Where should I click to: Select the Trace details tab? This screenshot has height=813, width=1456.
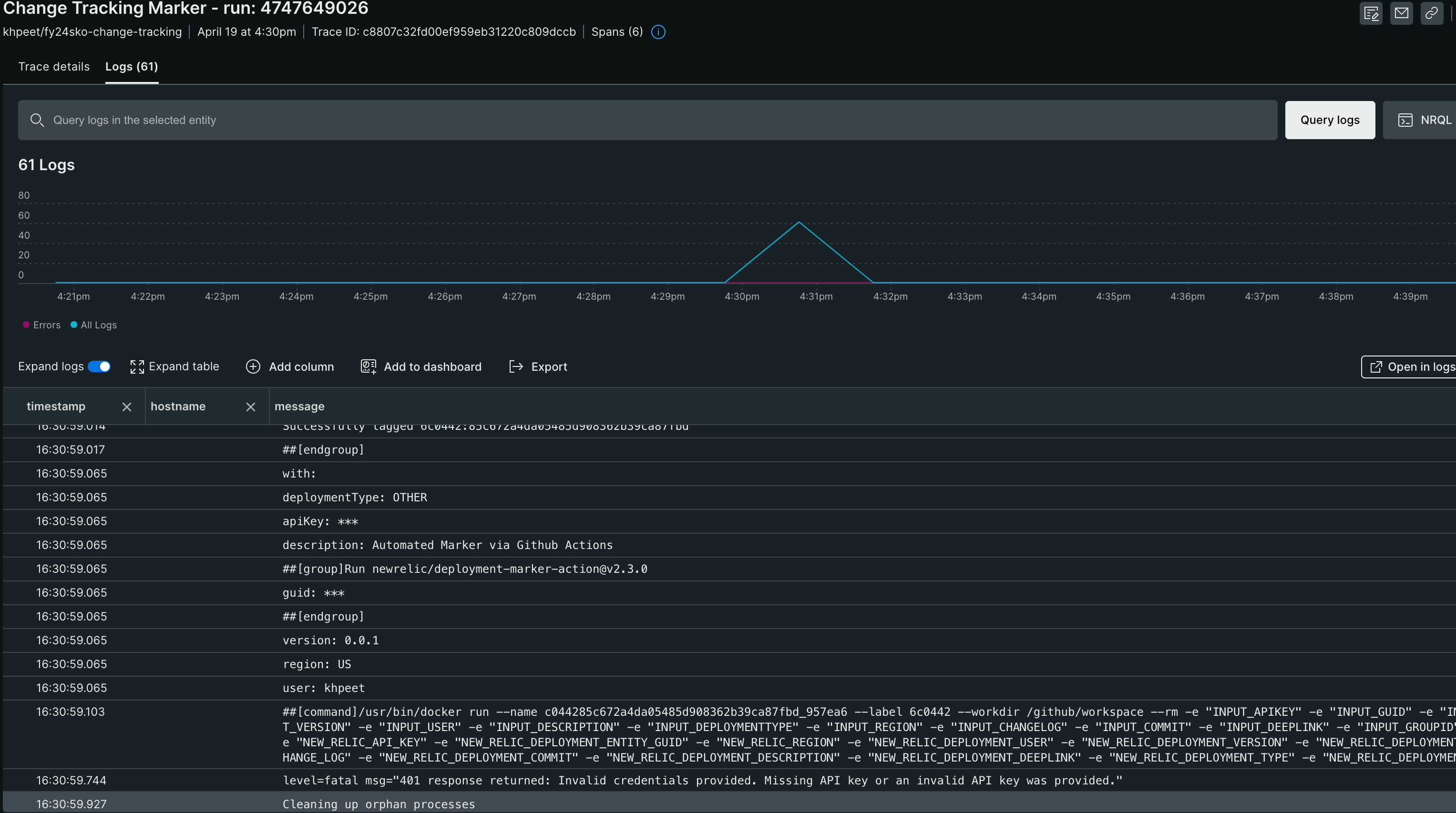53,66
